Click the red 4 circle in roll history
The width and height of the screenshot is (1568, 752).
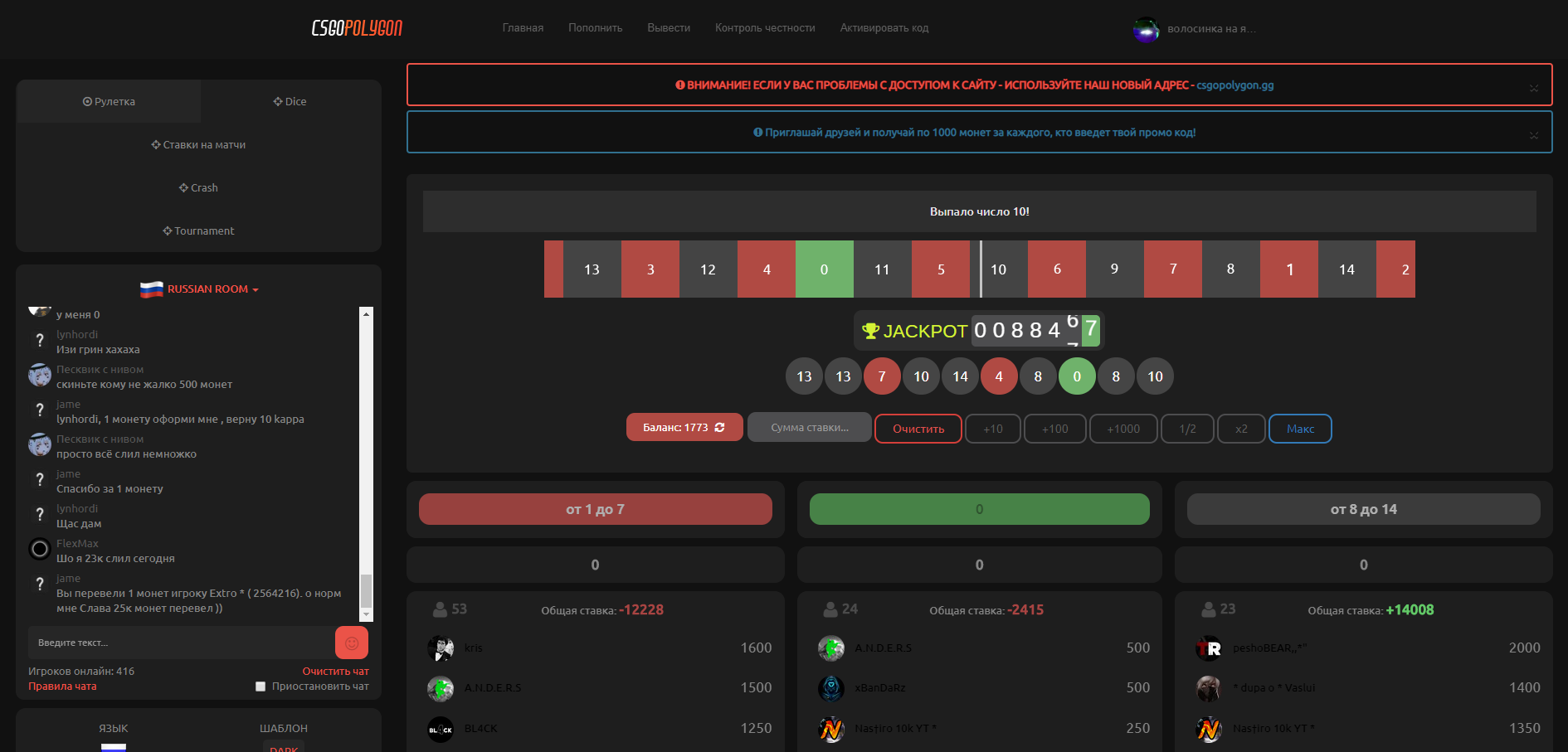point(999,376)
